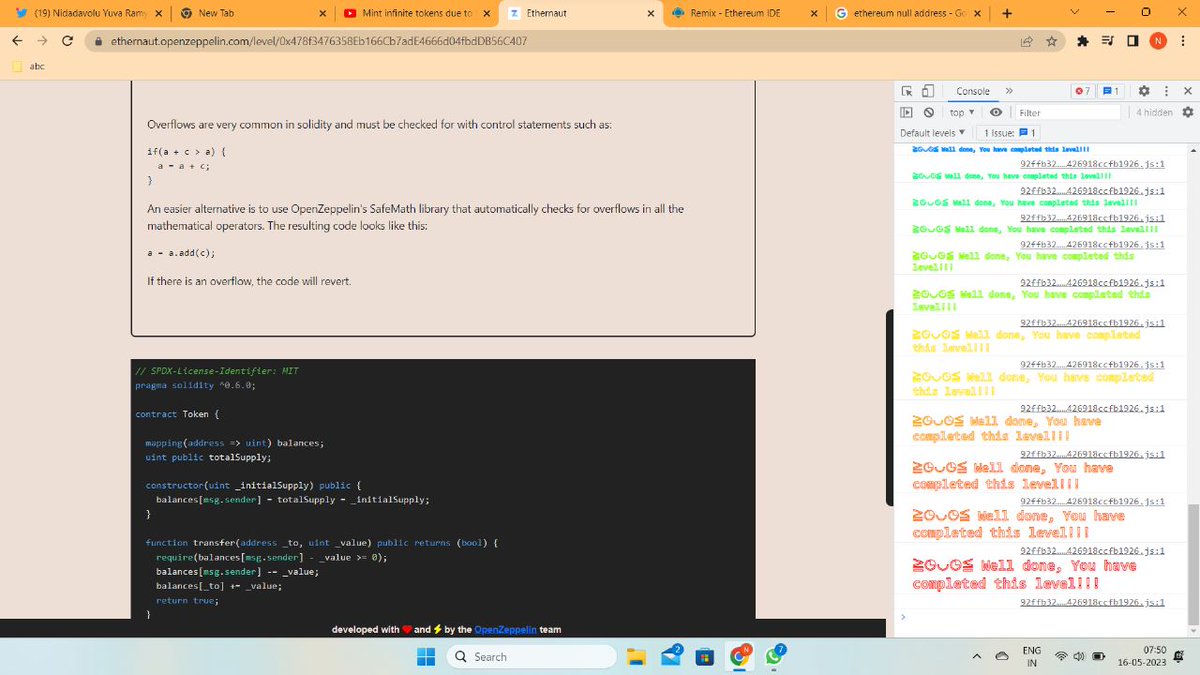The width and height of the screenshot is (1200, 675).
Task: Share this page using the share icon
Action: pyautogui.click(x=1026, y=41)
